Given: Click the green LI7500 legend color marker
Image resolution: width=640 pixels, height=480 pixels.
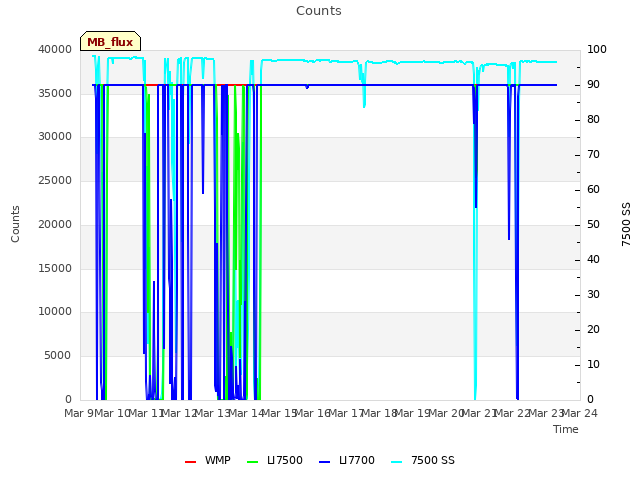Looking at the screenshot, I should pos(253,461).
